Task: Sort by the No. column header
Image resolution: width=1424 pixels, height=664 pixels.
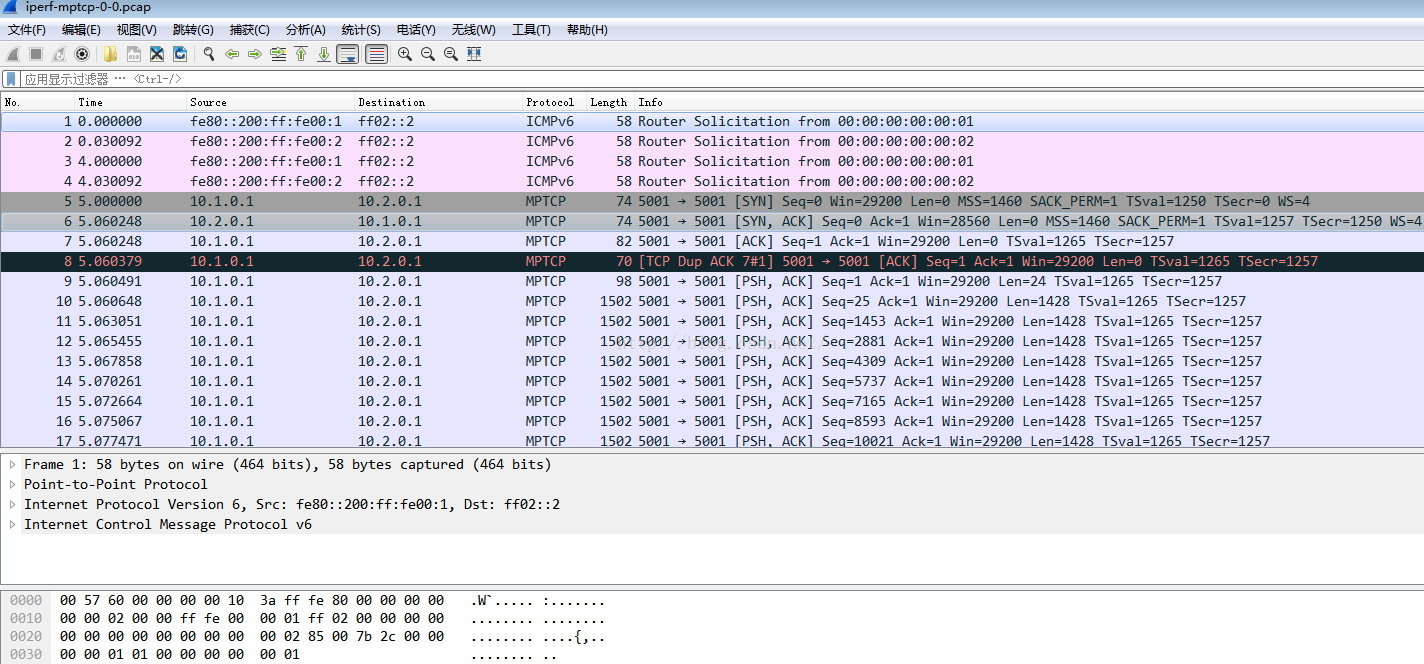Action: [x=38, y=102]
